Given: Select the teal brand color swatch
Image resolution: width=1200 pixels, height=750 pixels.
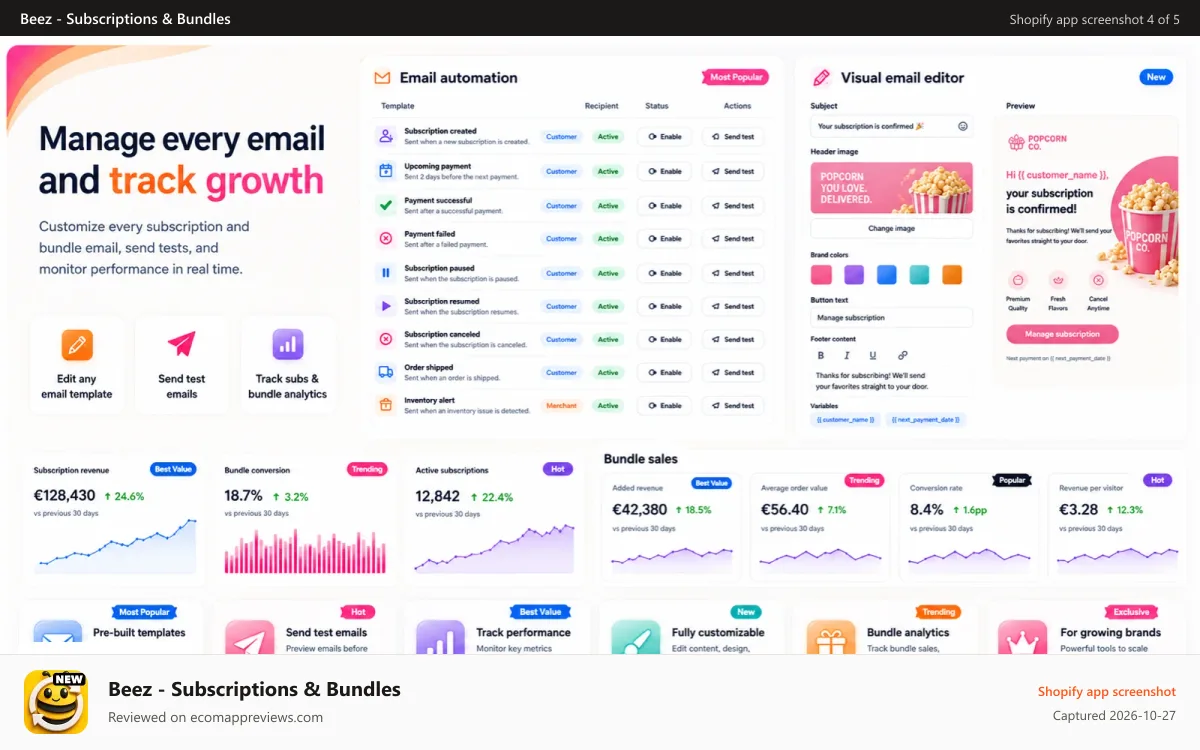Looking at the screenshot, I should (x=919, y=275).
